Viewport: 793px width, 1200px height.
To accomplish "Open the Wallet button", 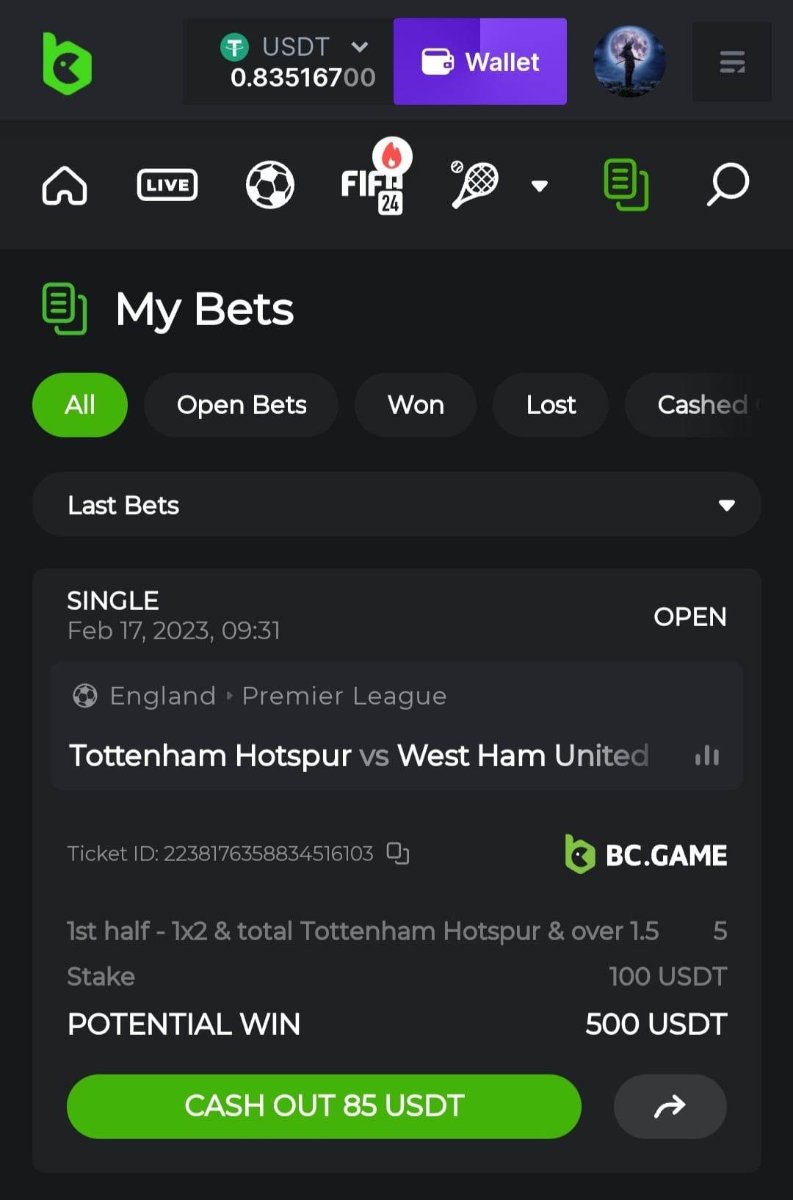I will point(480,62).
